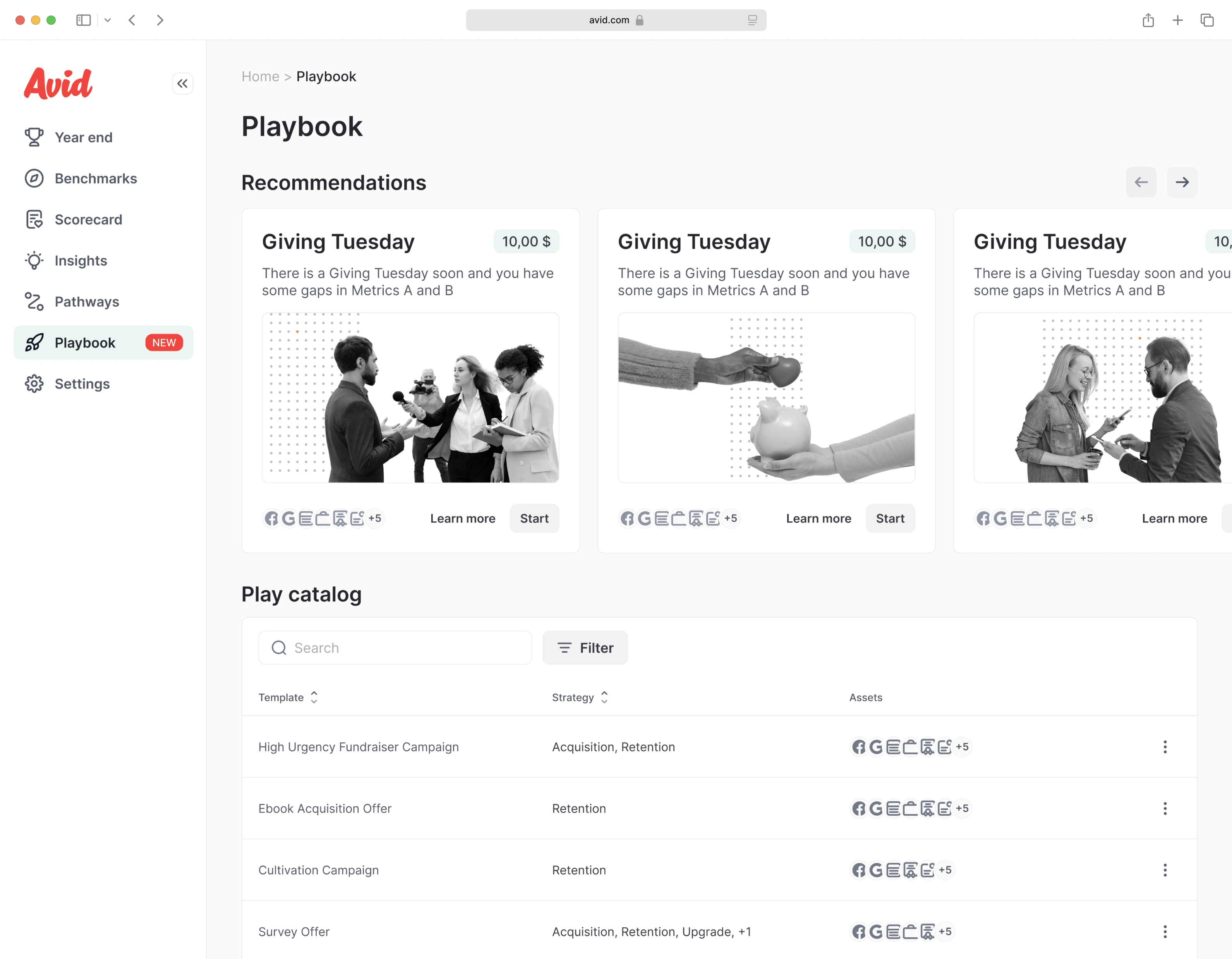Go to Home breadcrumb link
The image size is (1232, 959).
click(260, 76)
